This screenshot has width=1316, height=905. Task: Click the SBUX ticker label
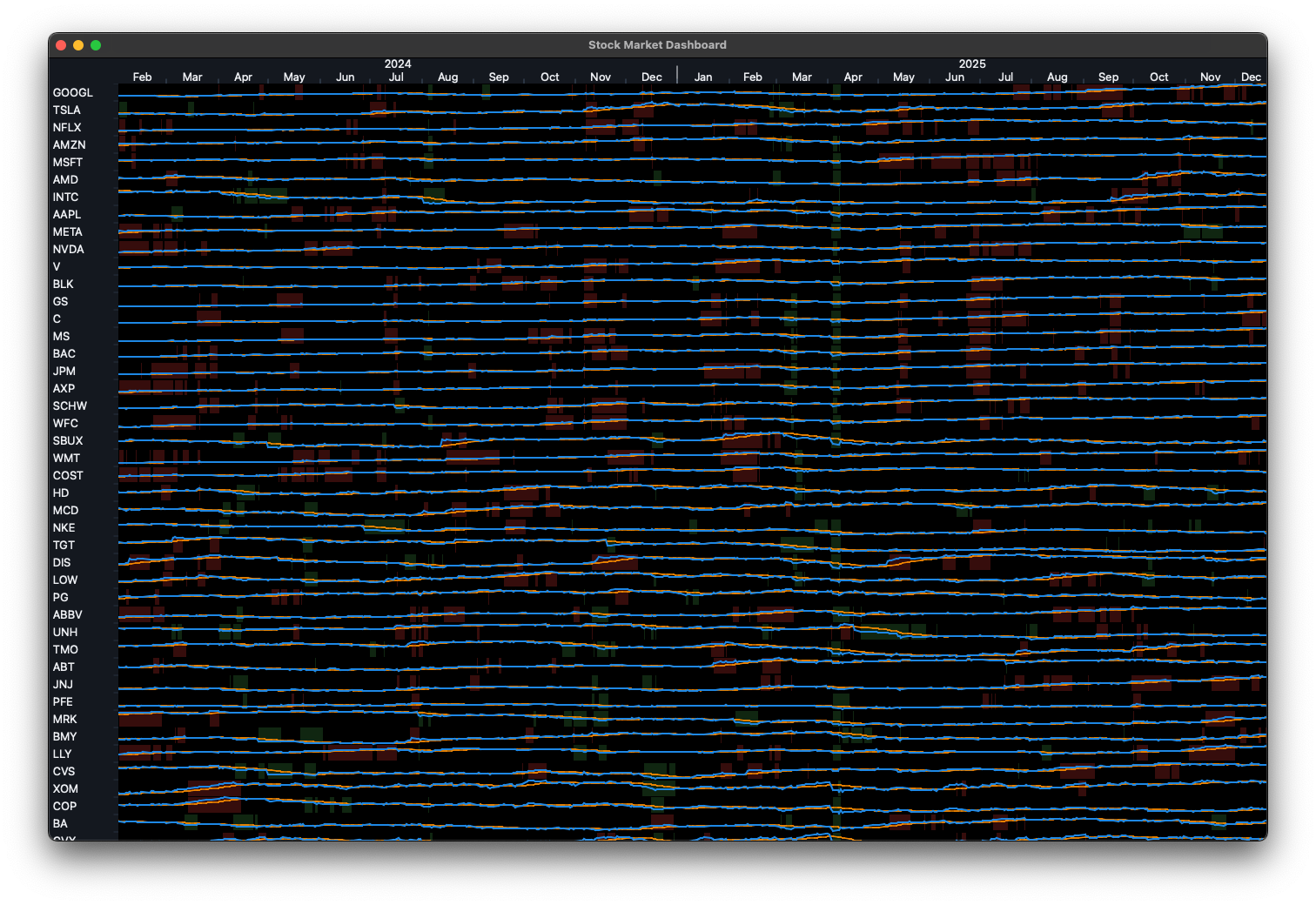68,441
